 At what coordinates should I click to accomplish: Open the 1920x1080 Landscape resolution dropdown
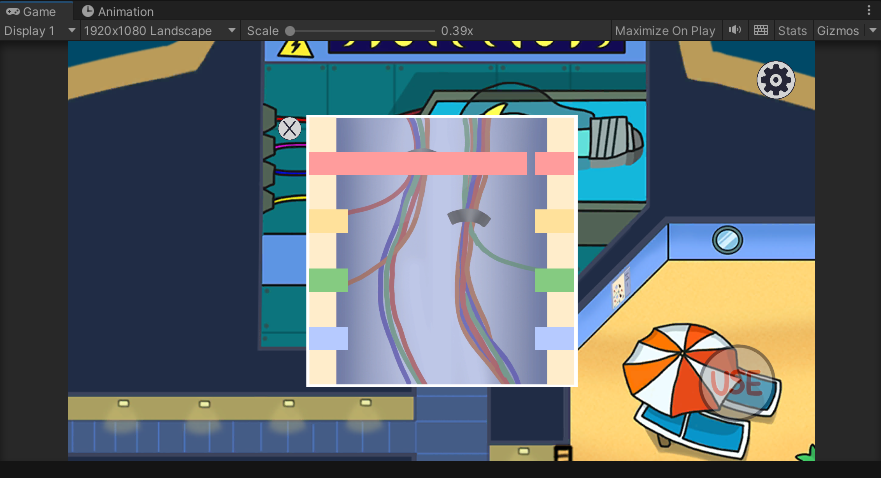click(160, 31)
